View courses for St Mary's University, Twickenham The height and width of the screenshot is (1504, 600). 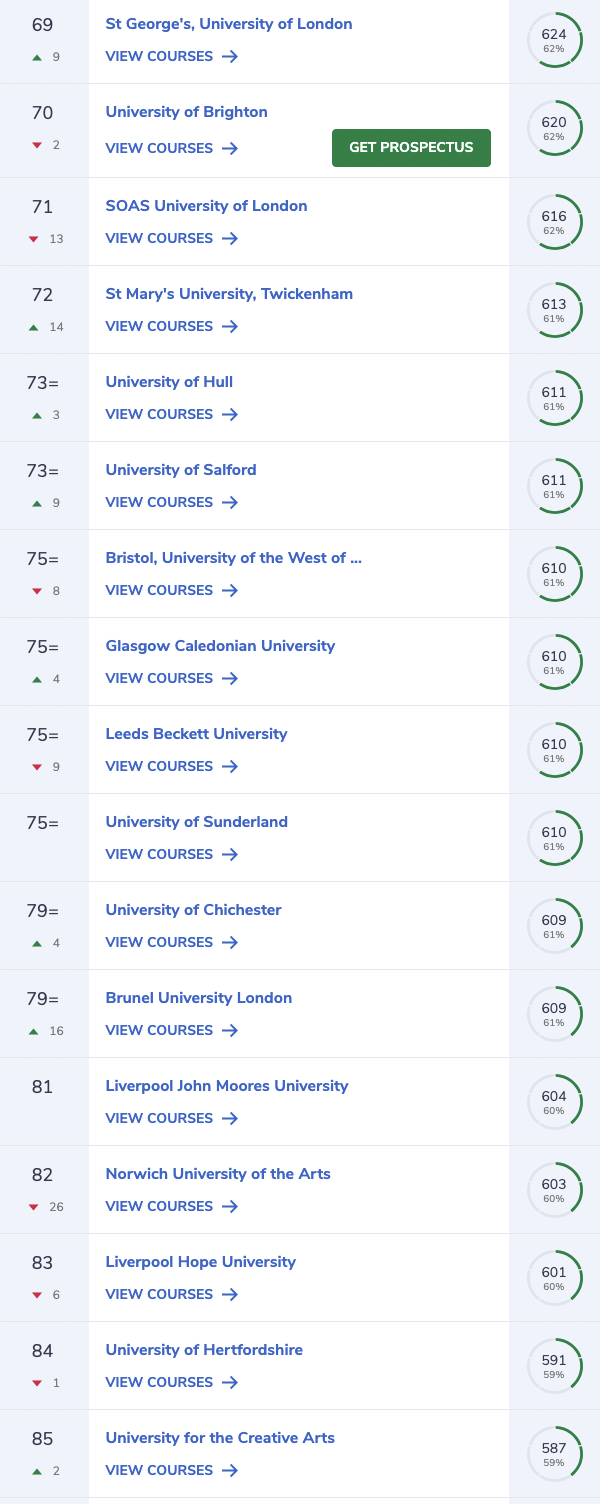click(x=172, y=327)
